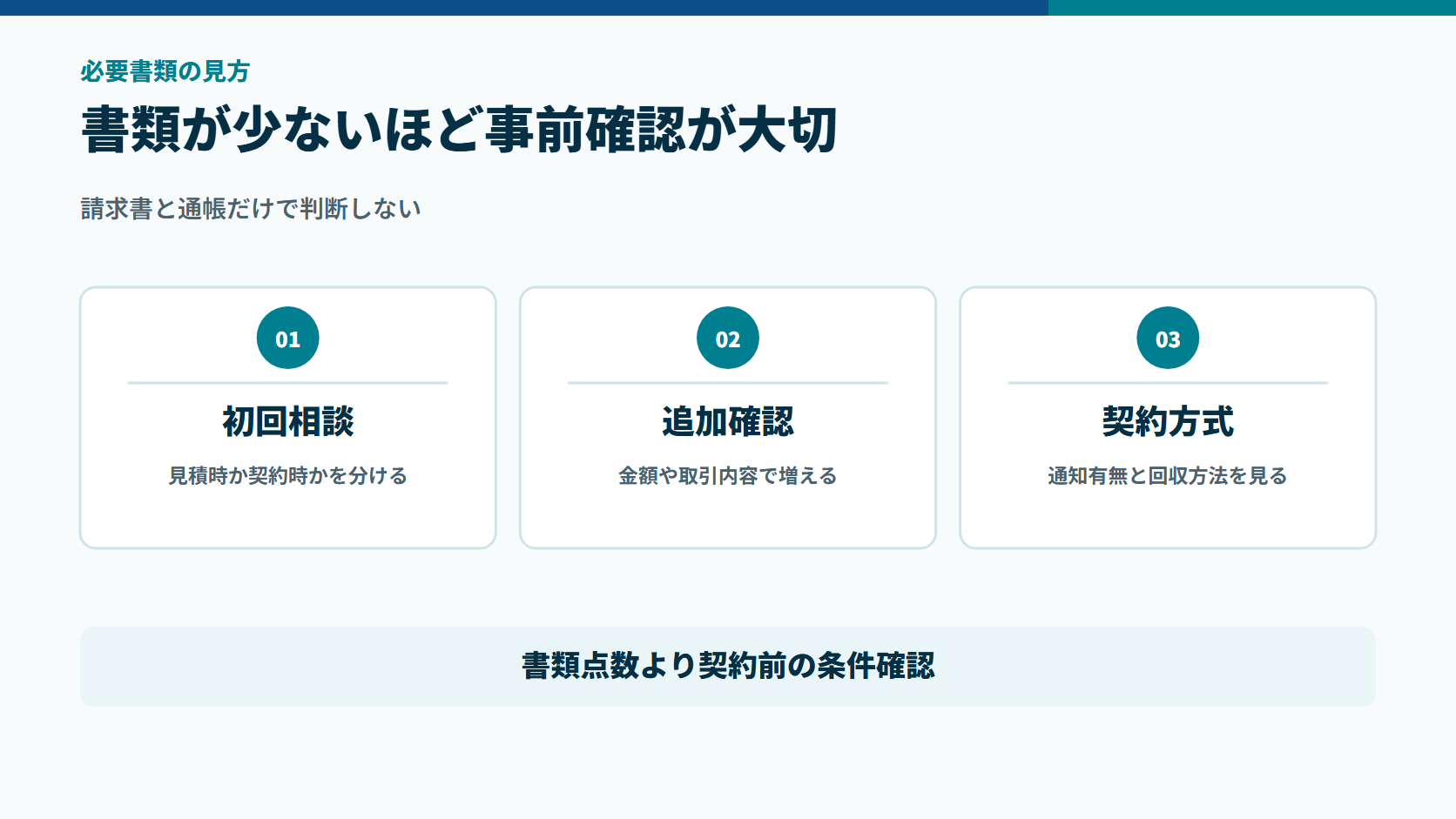Click the subtitle 請求書と通帳だけで判断しない

[x=251, y=209]
